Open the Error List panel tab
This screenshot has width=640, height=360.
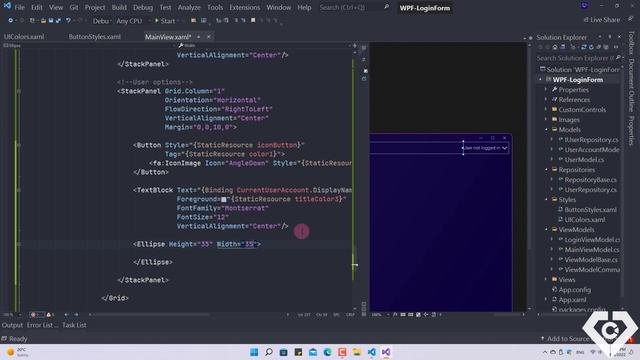tap(42, 325)
